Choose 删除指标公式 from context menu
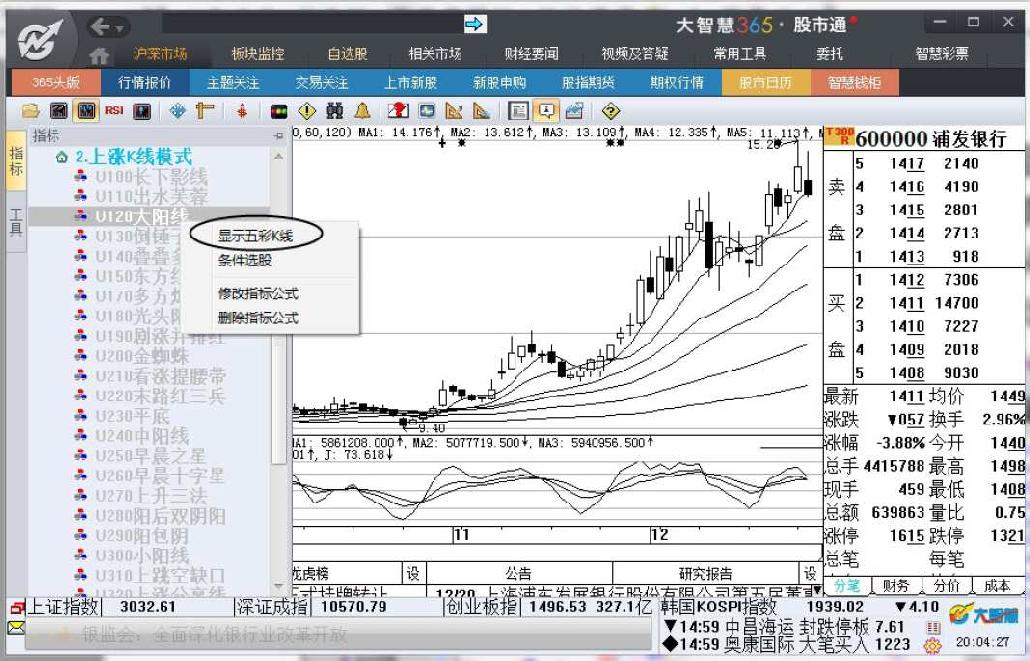1030x661 pixels. 258,318
